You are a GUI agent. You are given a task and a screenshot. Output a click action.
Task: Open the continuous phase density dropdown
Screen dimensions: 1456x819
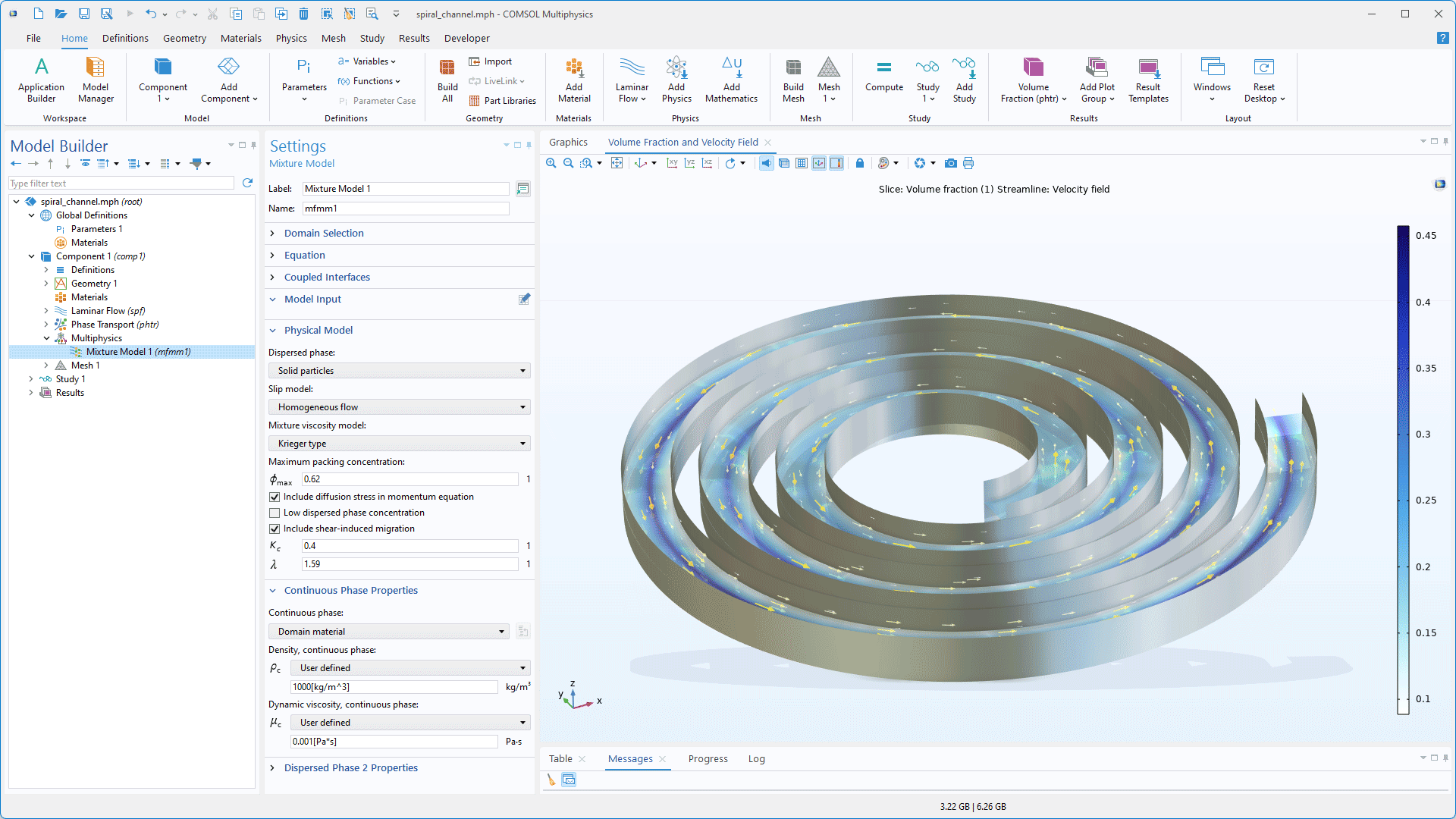(x=410, y=668)
